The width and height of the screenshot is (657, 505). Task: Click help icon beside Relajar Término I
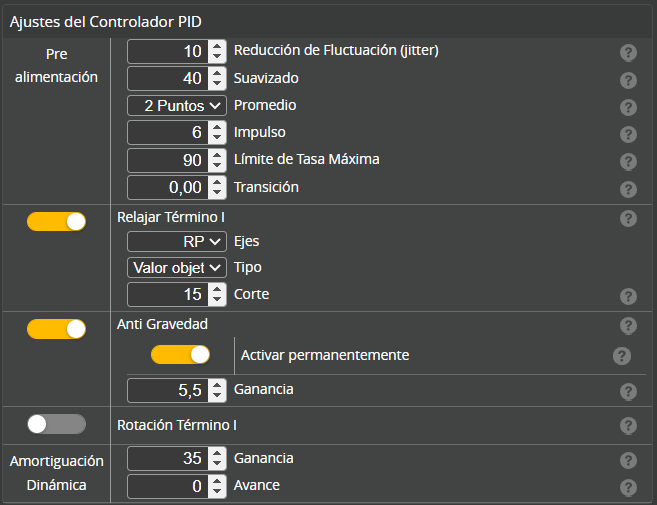(x=628, y=218)
